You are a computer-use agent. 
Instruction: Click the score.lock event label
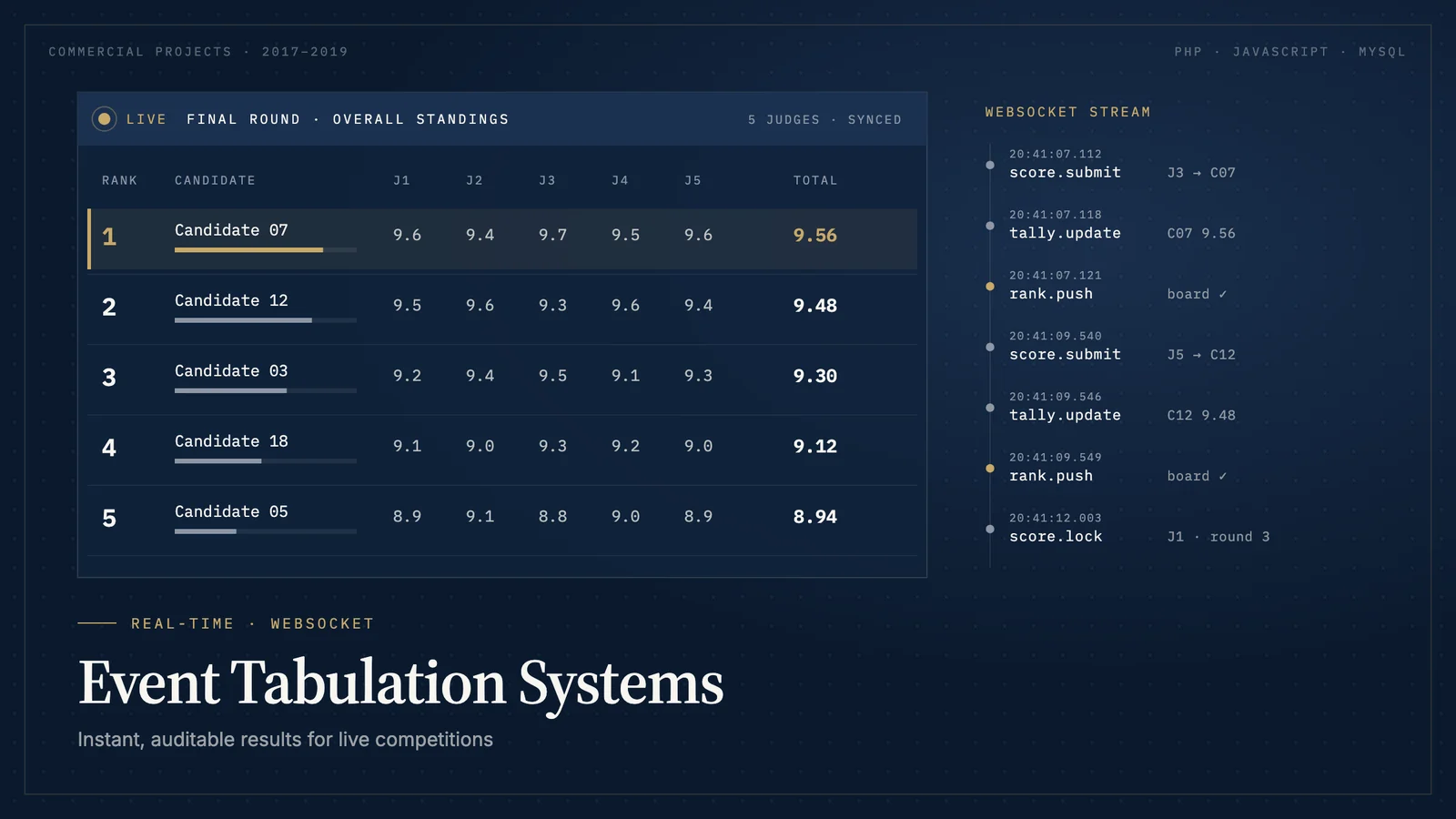(x=1056, y=537)
